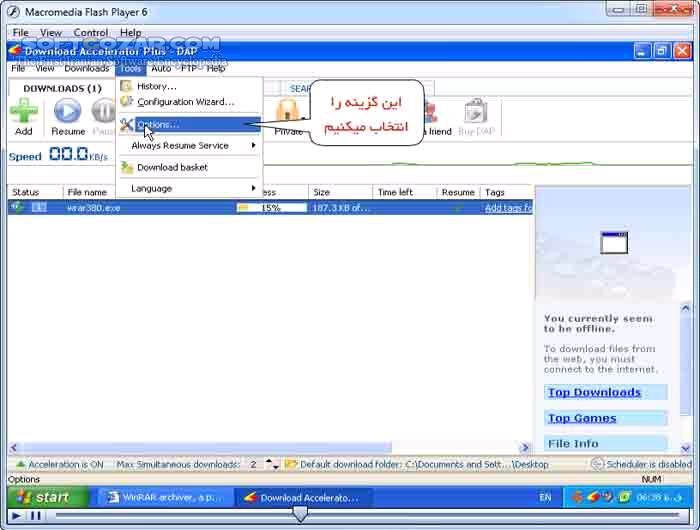Click the Tags column header
This screenshot has width=700, height=530.
506,192
